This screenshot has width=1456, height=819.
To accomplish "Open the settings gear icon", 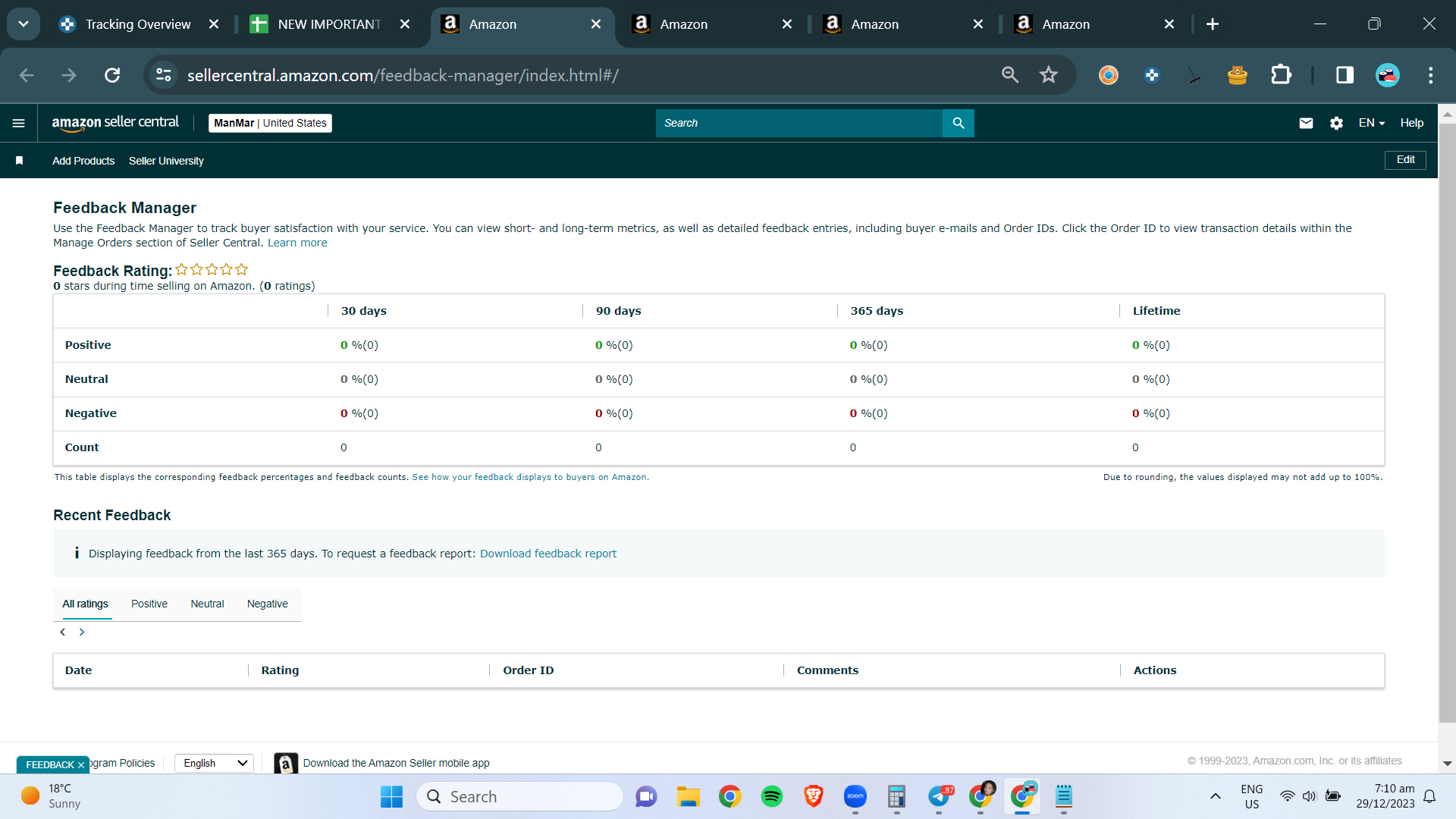I will tap(1336, 123).
